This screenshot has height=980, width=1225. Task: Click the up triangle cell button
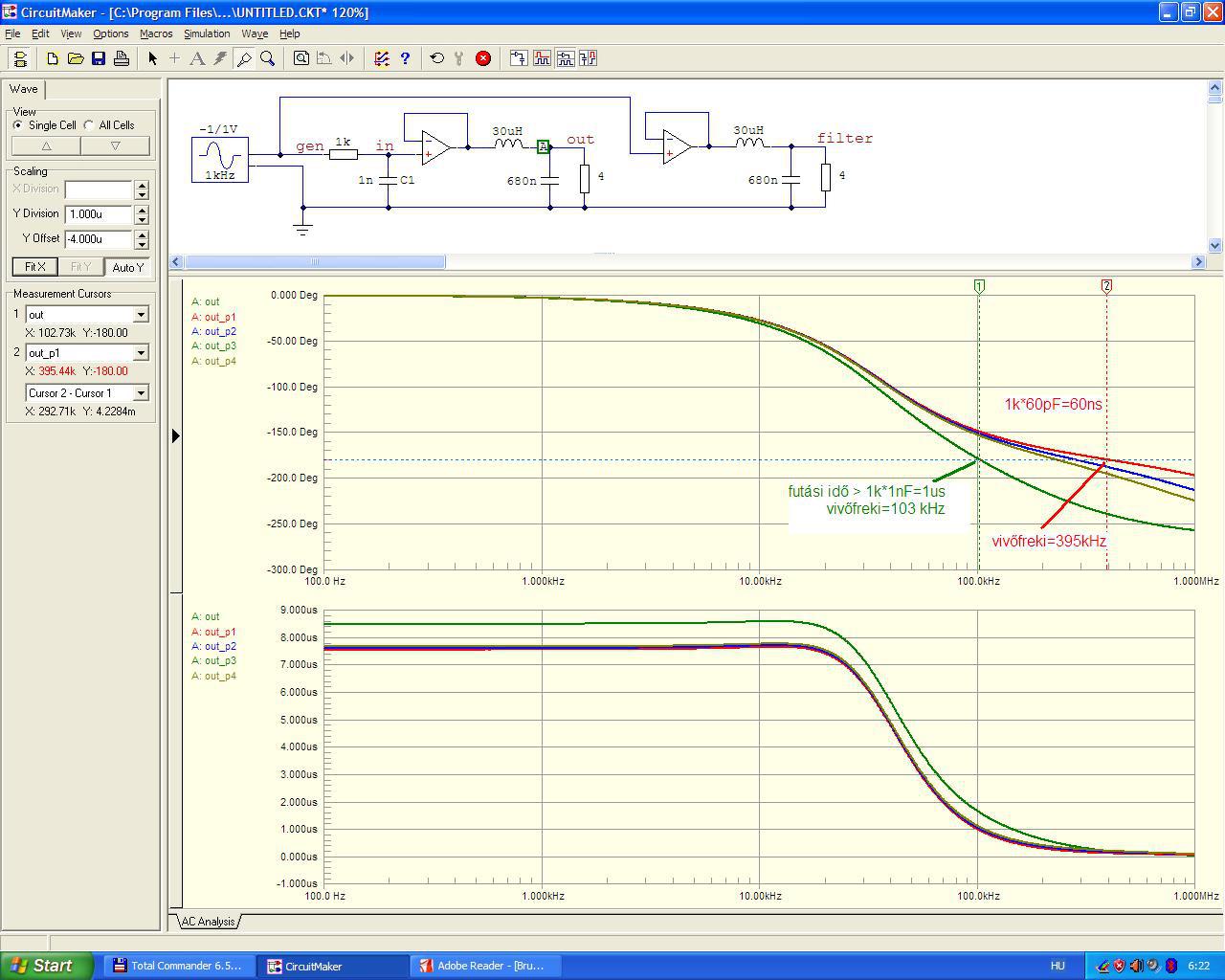point(46,146)
